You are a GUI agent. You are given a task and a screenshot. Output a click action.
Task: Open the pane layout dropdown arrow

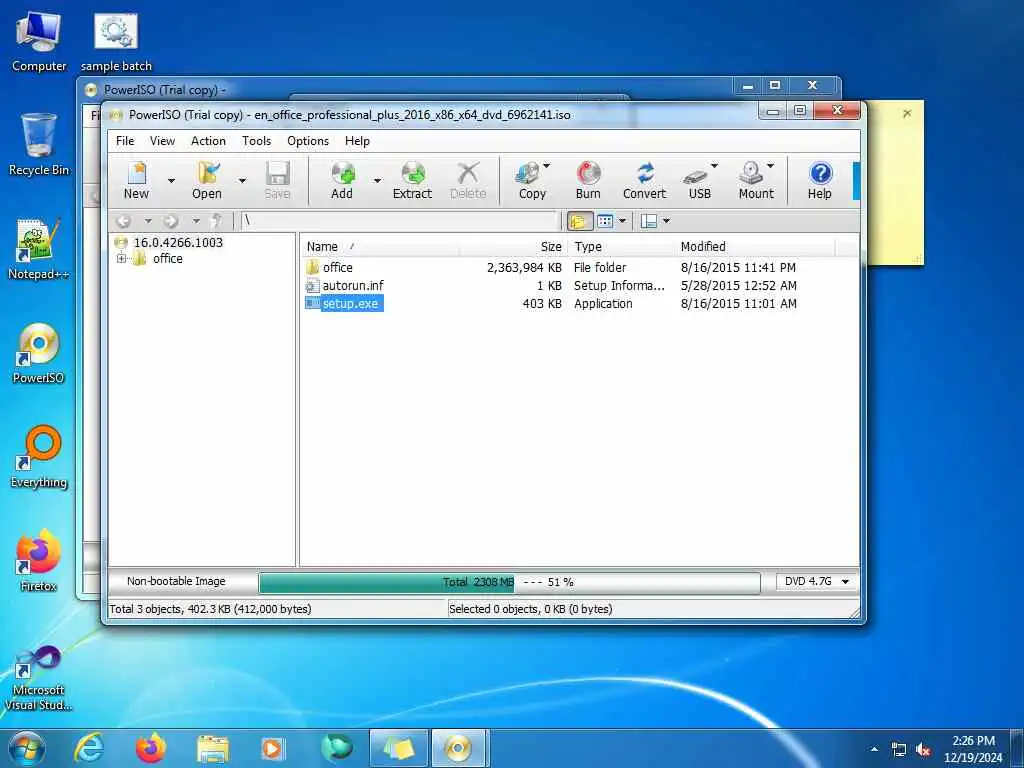click(x=666, y=221)
